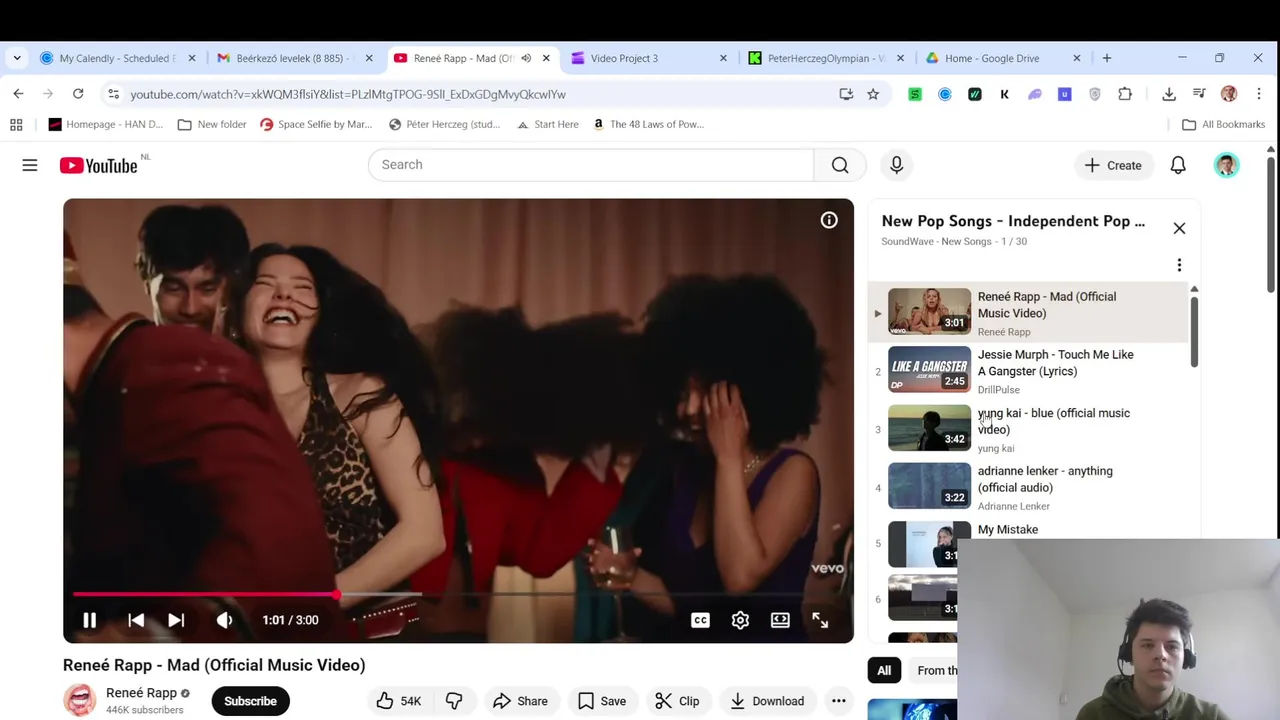
Task: Toggle closed captions
Action: [x=700, y=620]
